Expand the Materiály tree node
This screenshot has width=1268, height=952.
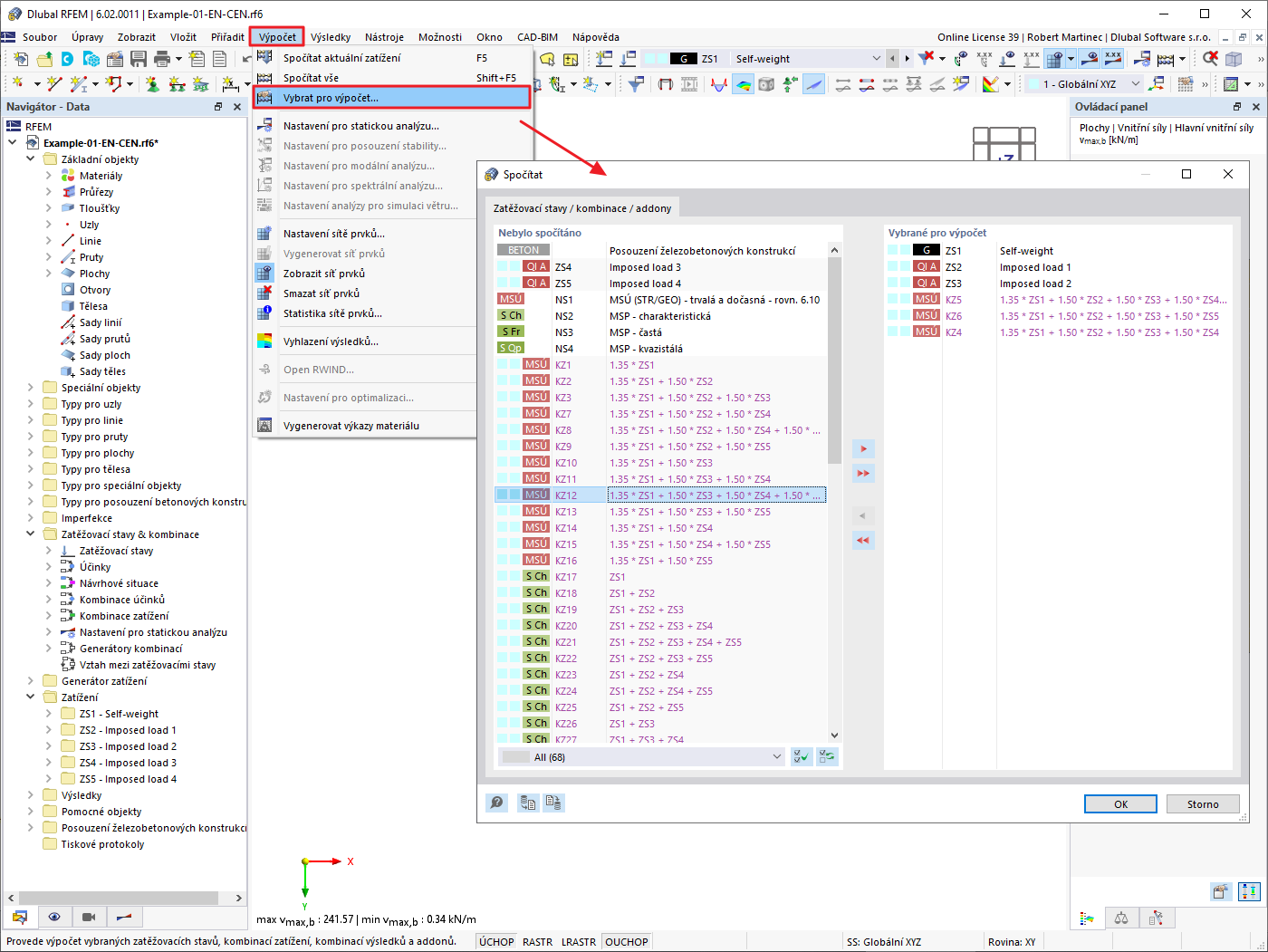[x=49, y=176]
